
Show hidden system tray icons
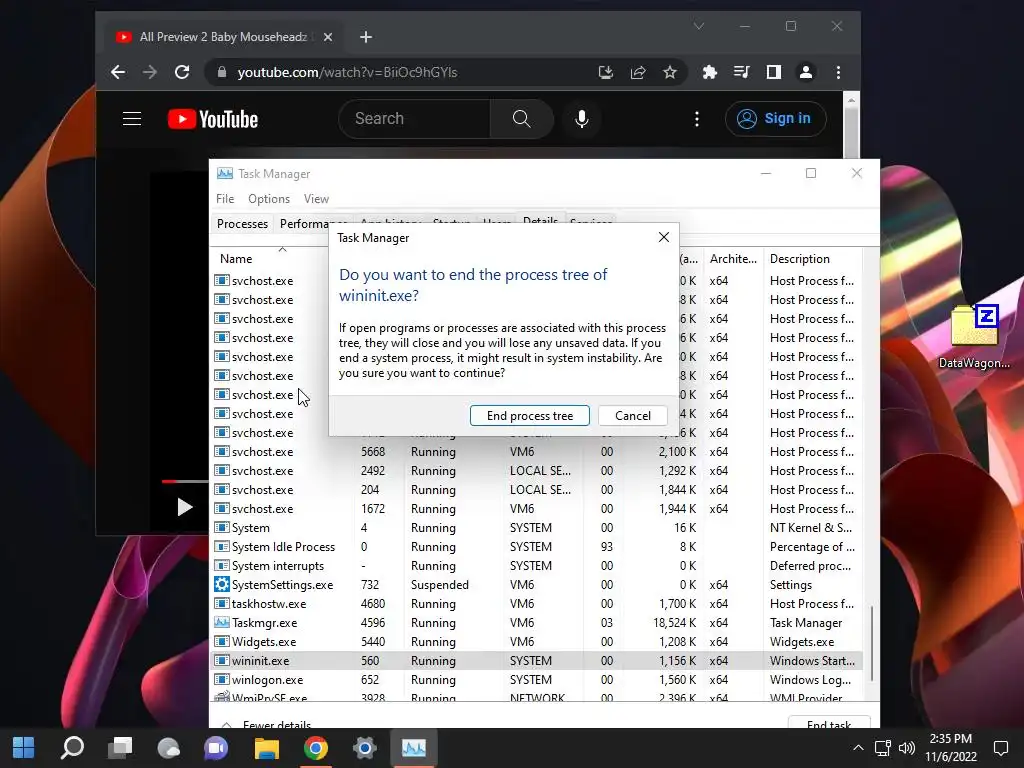858,748
